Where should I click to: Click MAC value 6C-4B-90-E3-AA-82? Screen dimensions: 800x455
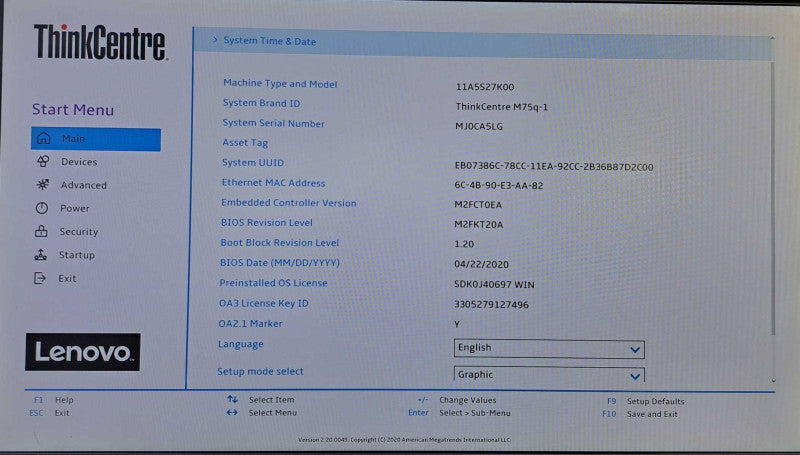[498, 185]
